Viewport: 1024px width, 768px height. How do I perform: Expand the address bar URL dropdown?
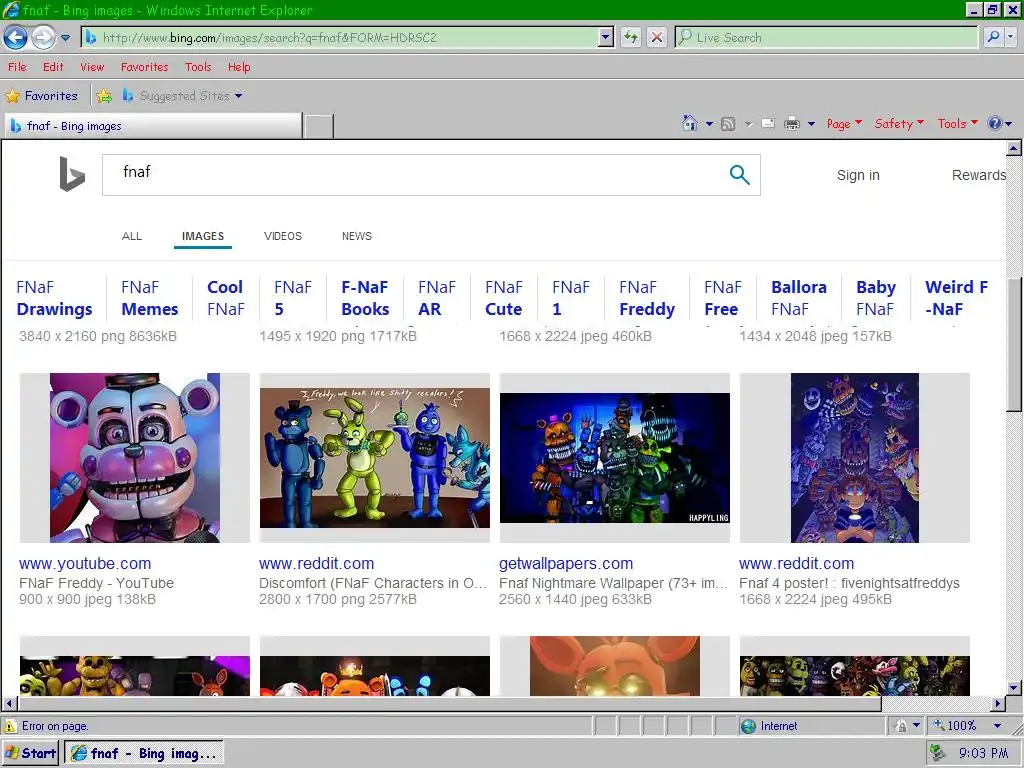click(606, 37)
